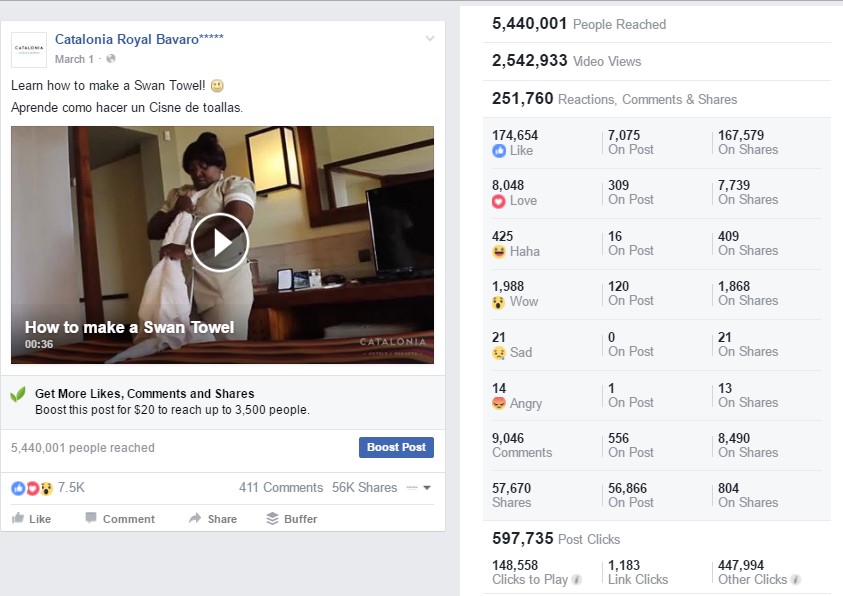Click the Comment action icon
Screen dimensions: 843x596
91,519
